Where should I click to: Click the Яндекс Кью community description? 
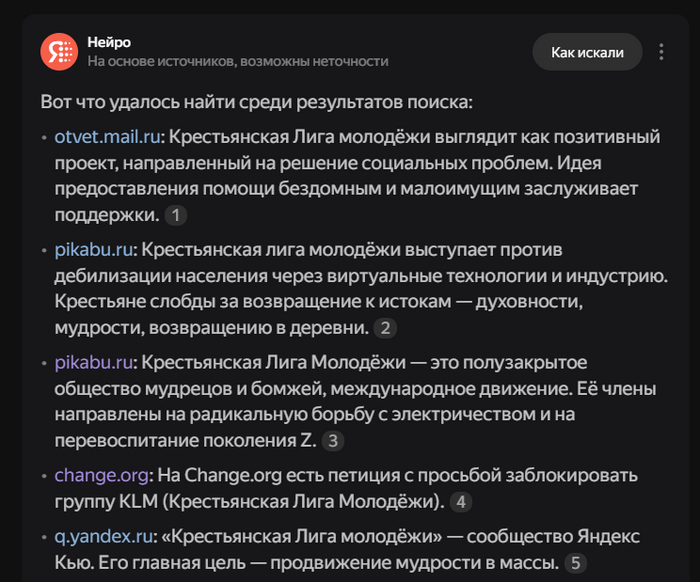tap(347, 549)
